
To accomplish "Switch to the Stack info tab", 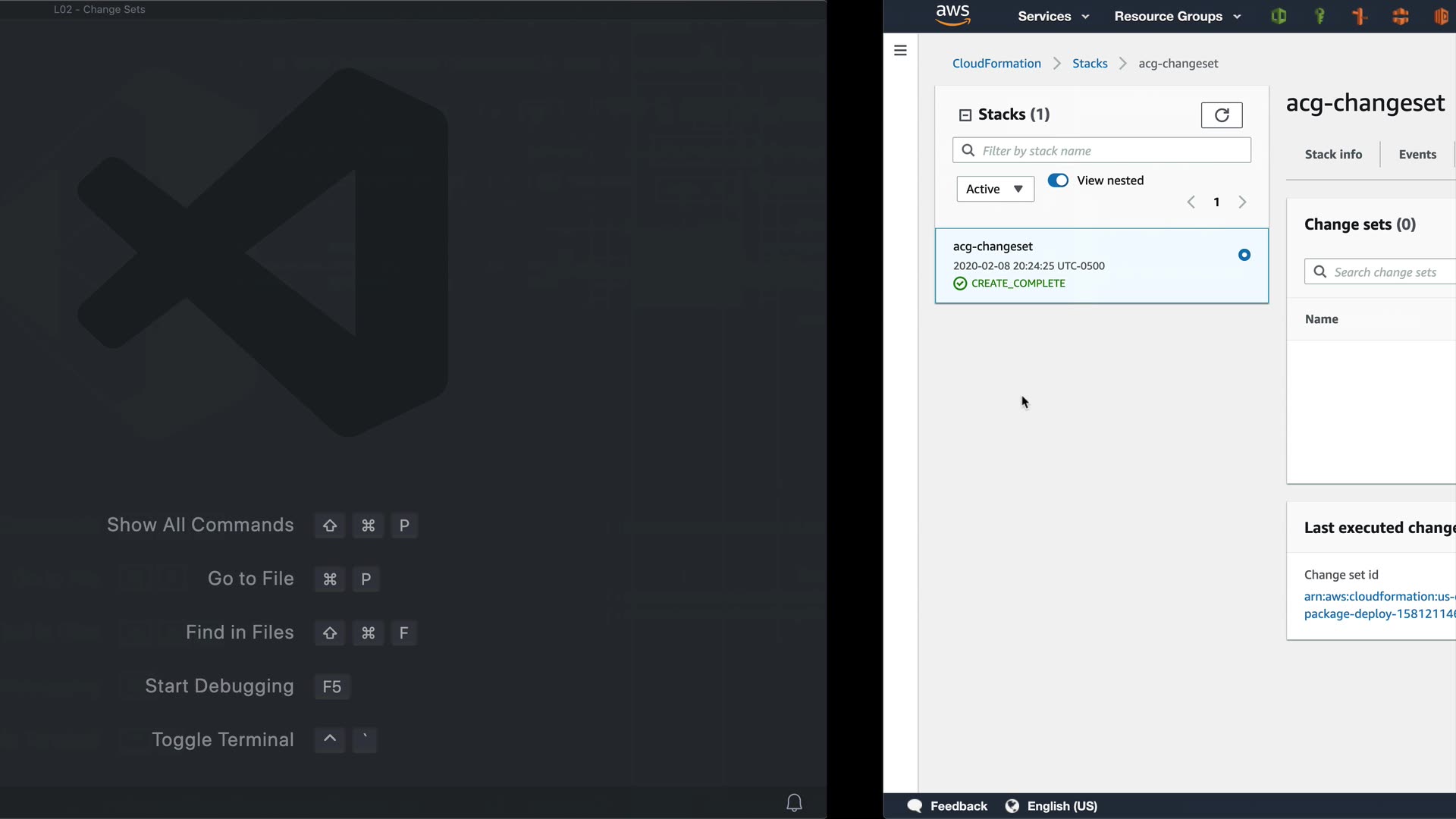I will pos(1332,155).
